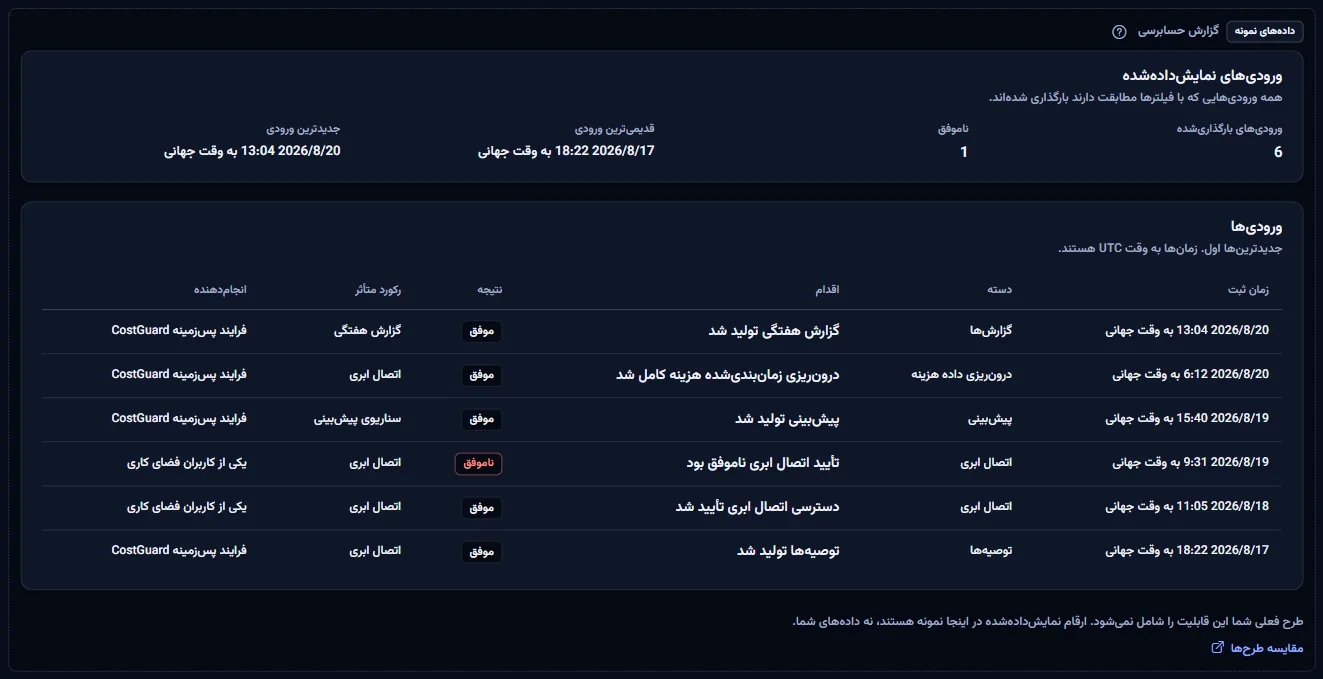Select the گزارش حسابرسی page title
The width and height of the screenshot is (1323, 679).
click(x=1178, y=31)
